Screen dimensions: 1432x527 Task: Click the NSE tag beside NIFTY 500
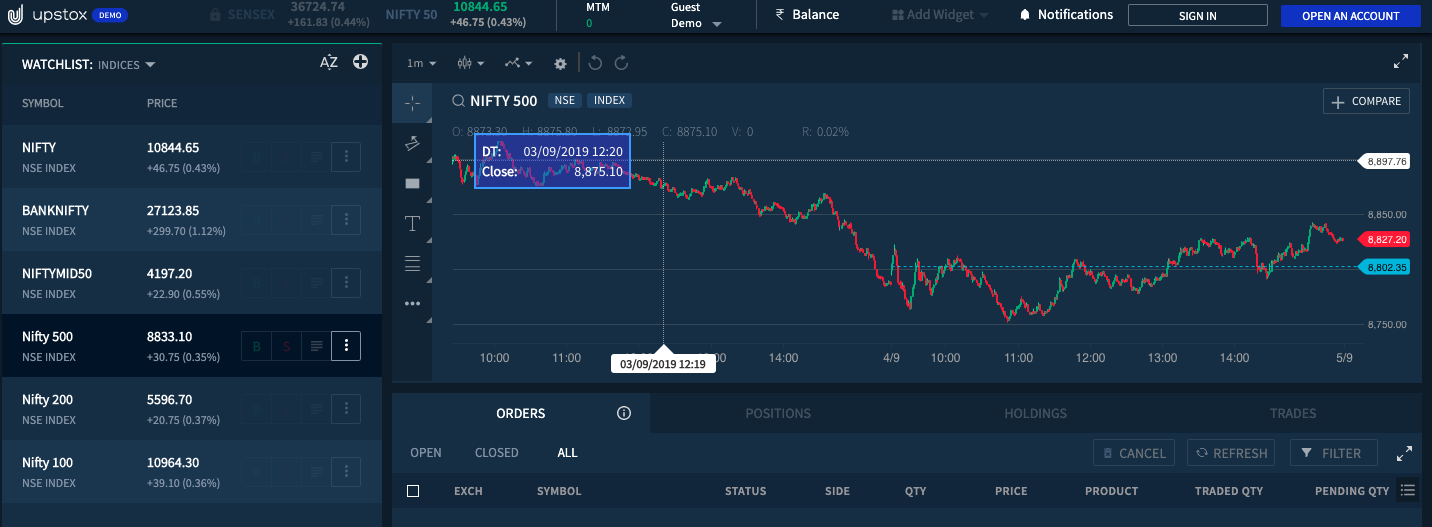coord(564,101)
